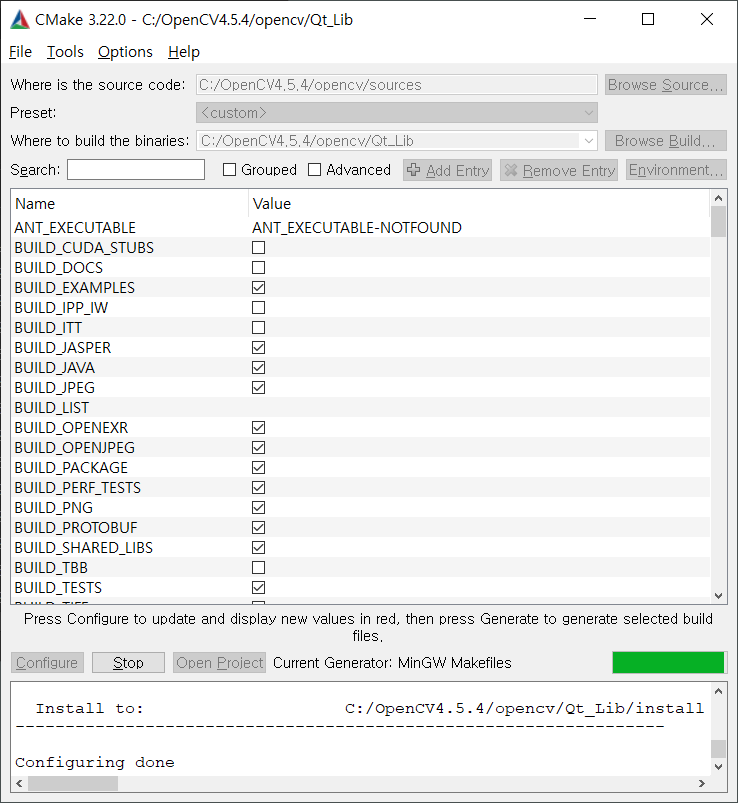Image resolution: width=738 pixels, height=803 pixels.
Task: Click the cross icon on Remove Entry
Action: pyautogui.click(x=511, y=170)
